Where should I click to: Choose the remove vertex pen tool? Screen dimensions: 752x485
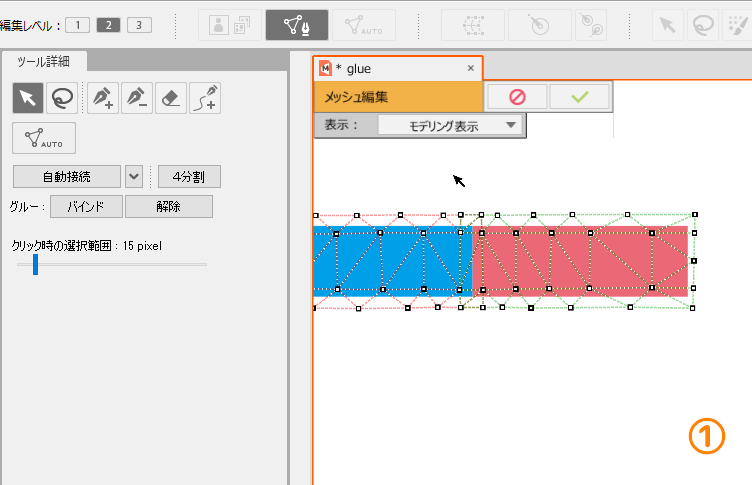click(x=137, y=98)
